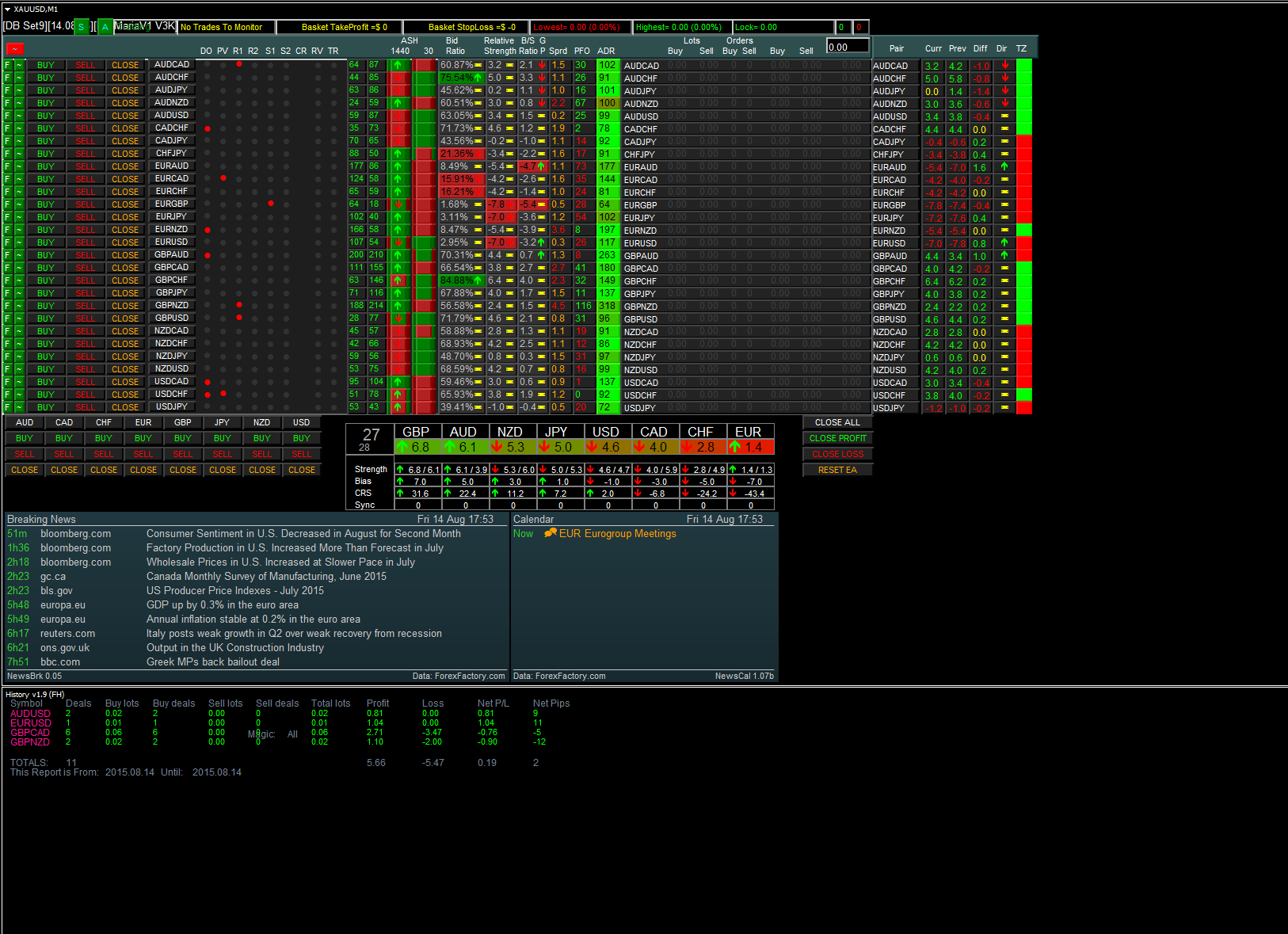Open EUR Eurogroup Meetings calendar event
Image resolution: width=1288 pixels, height=934 pixels.
[618, 533]
